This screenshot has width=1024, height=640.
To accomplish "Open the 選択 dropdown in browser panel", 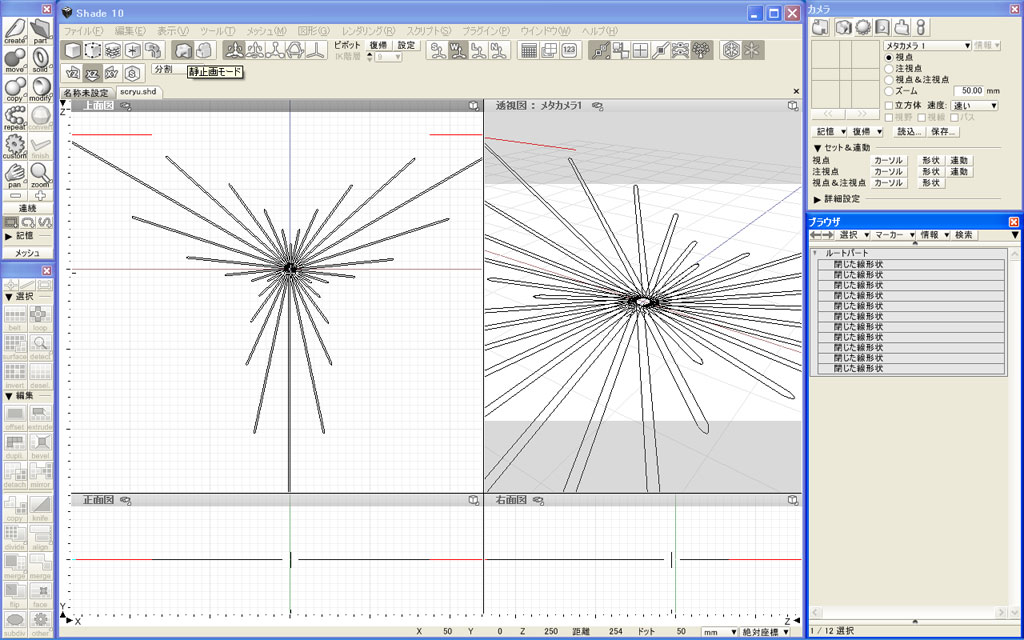I will (x=853, y=235).
